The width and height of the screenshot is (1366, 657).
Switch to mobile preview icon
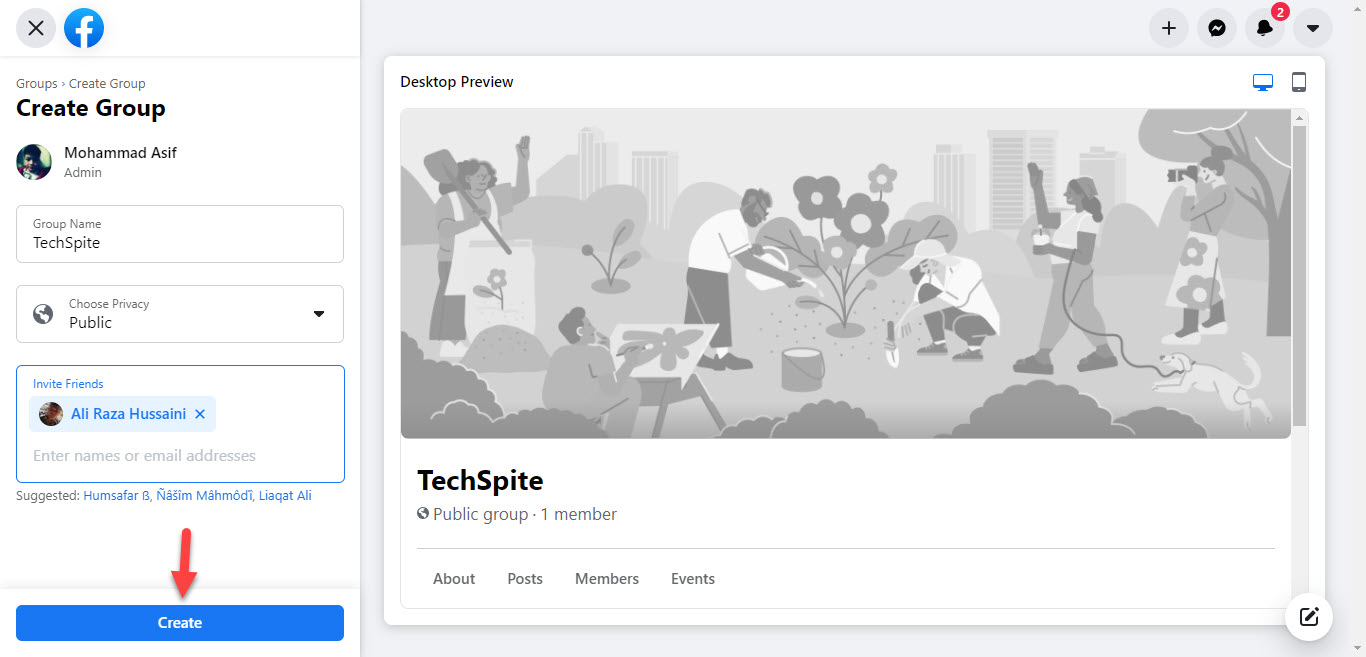1299,82
